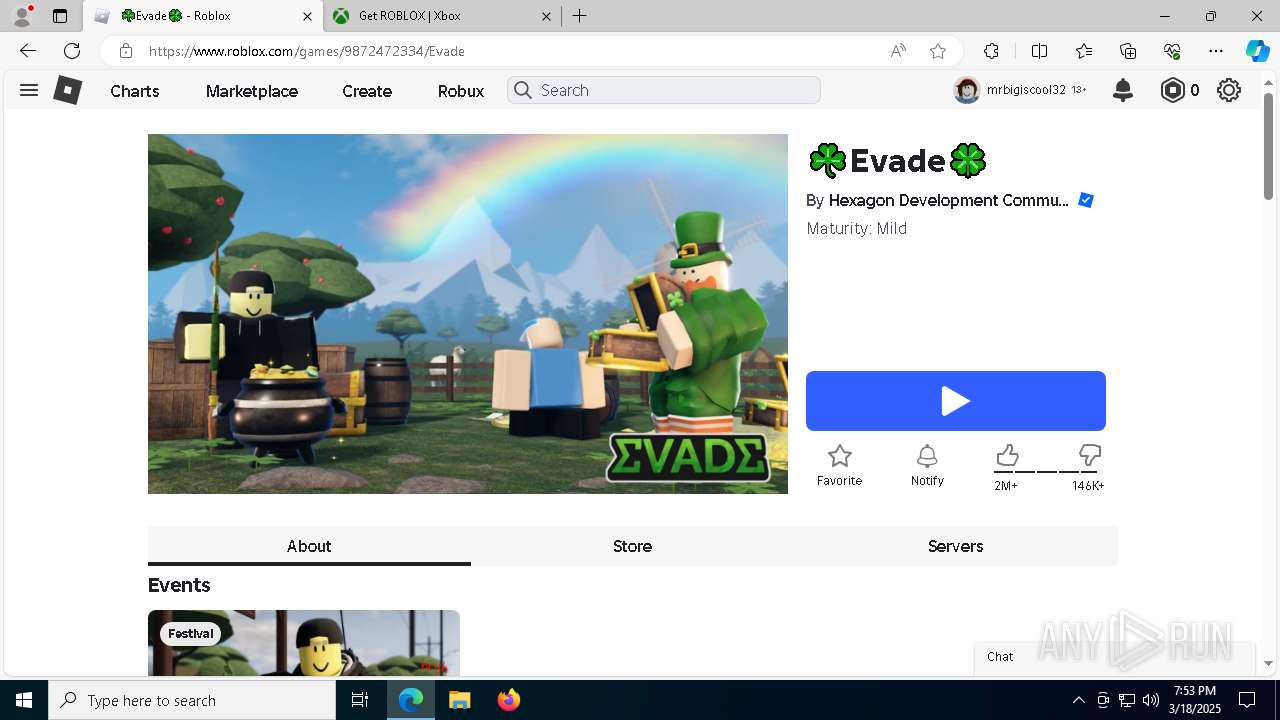Click the mrbigiscool32 username

tap(1026, 90)
